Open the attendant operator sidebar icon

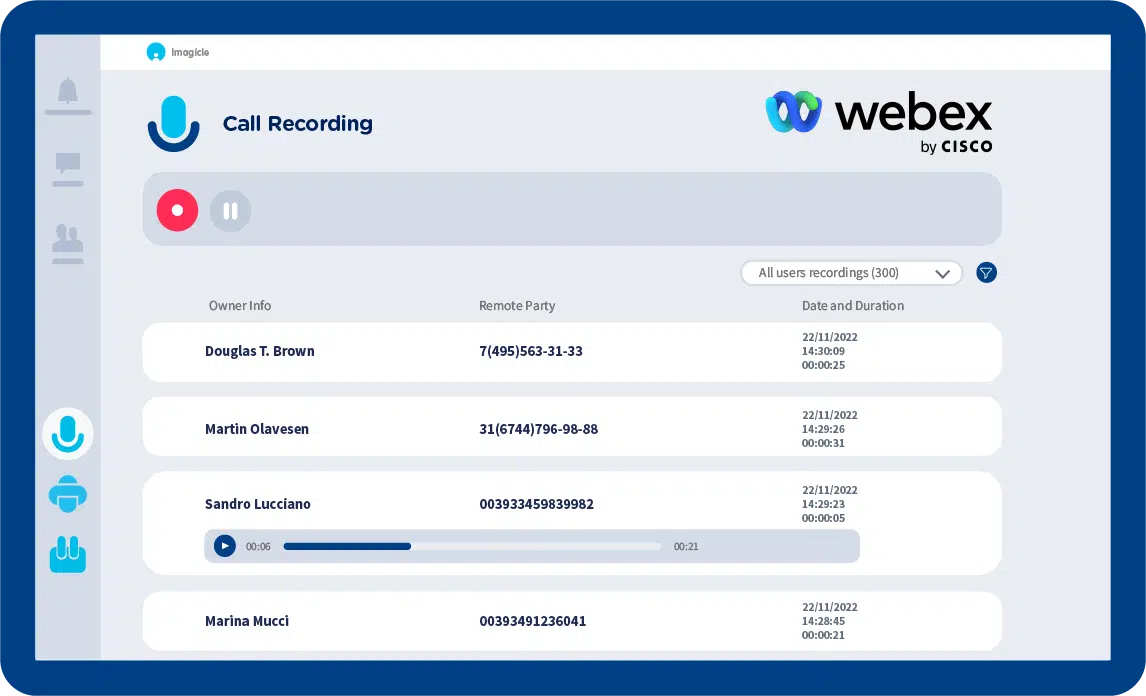[x=67, y=494]
